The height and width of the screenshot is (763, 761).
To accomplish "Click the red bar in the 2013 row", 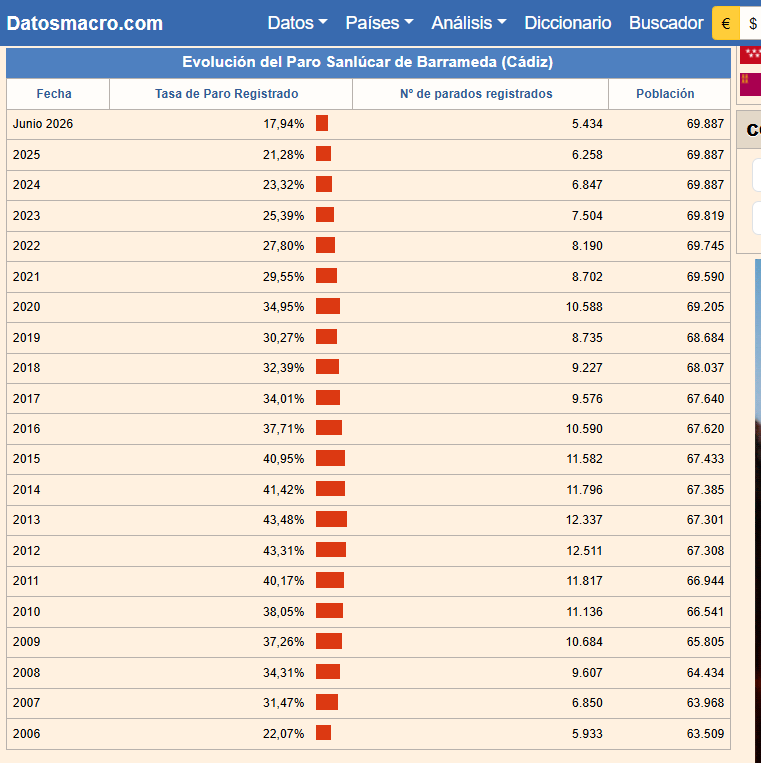I will [x=331, y=519].
